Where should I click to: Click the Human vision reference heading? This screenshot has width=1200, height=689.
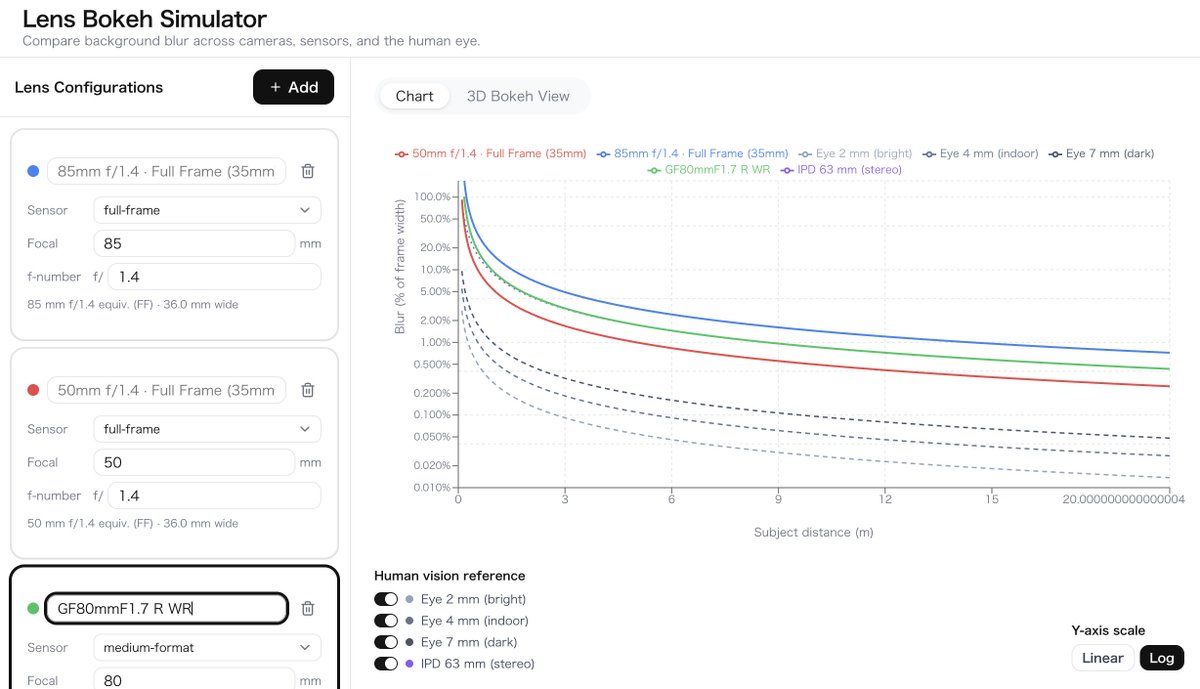click(x=449, y=576)
